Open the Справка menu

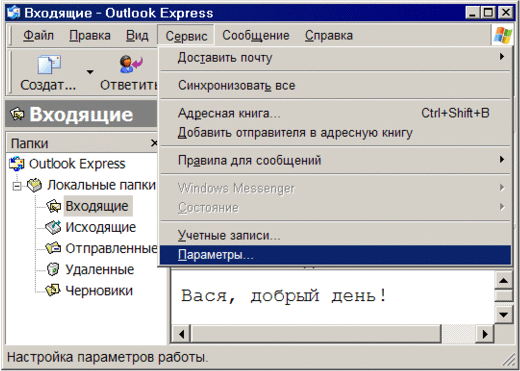point(329,35)
